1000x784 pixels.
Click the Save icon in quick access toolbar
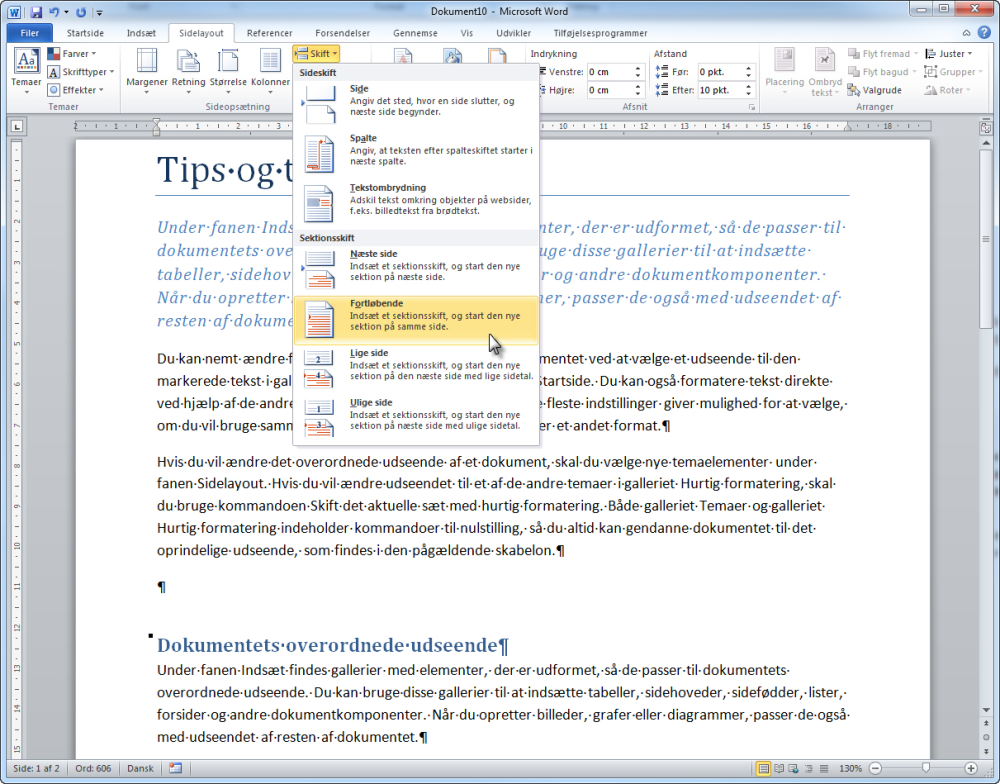click(x=36, y=11)
